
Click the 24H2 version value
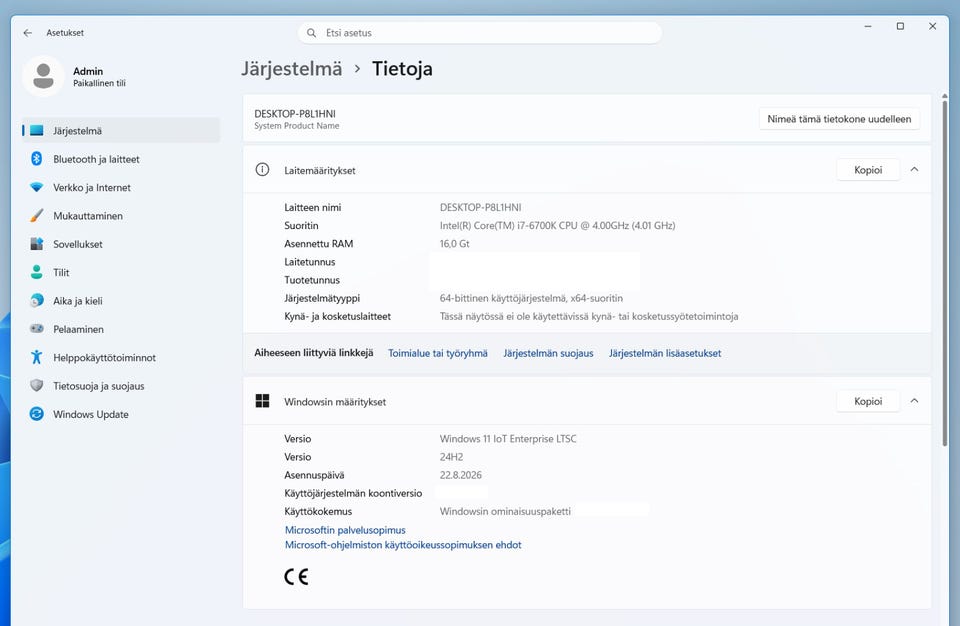coord(451,457)
